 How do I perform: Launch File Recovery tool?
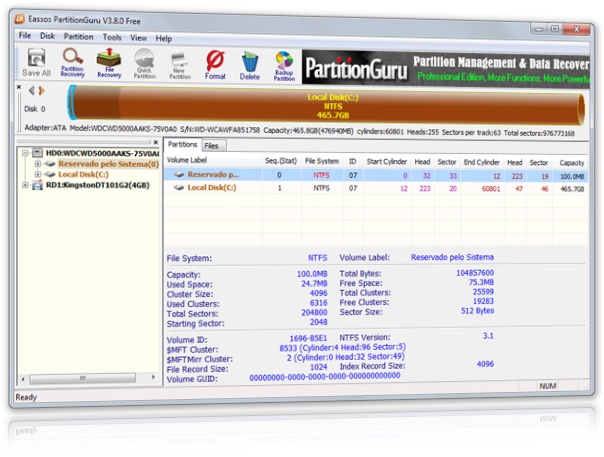click(x=109, y=63)
